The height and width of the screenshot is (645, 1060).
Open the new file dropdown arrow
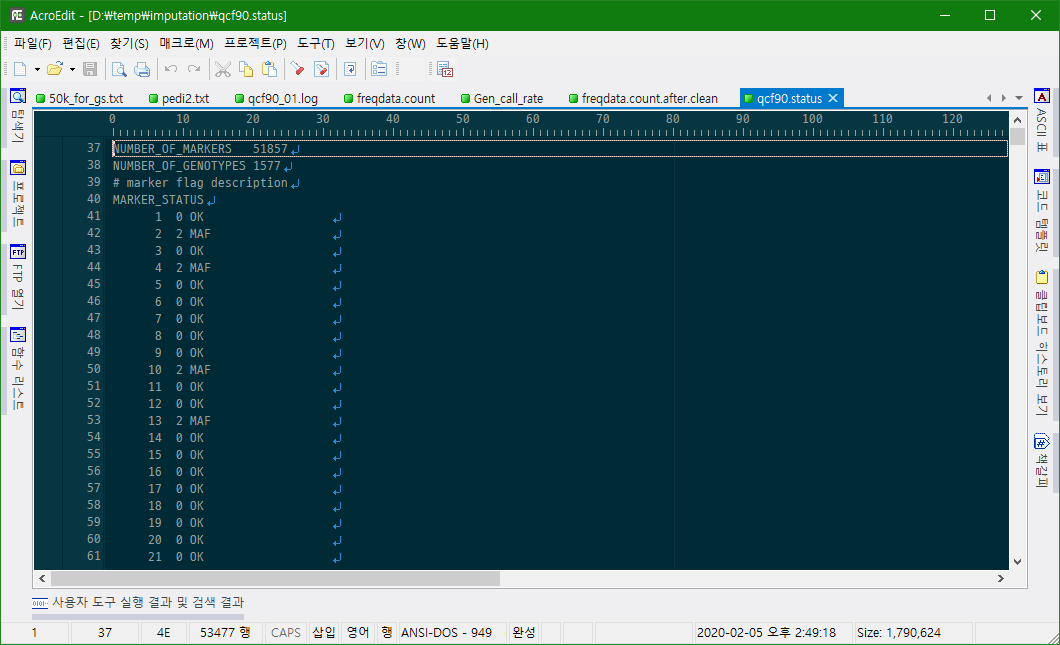point(37,69)
